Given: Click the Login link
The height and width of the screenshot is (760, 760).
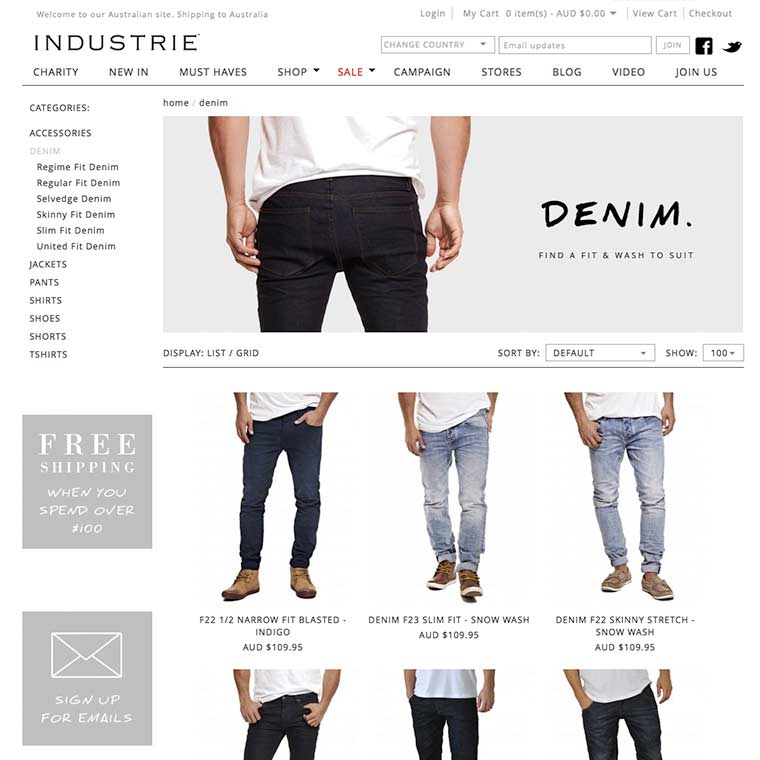Looking at the screenshot, I should pos(432,14).
